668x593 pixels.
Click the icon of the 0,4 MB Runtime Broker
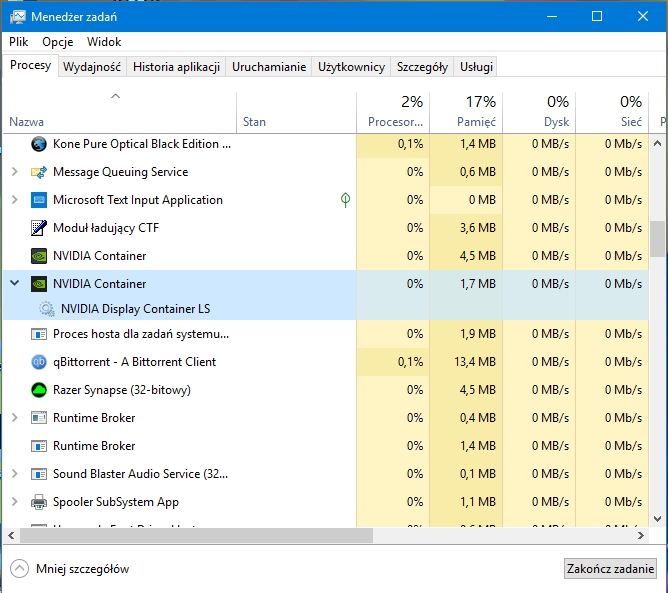39,418
